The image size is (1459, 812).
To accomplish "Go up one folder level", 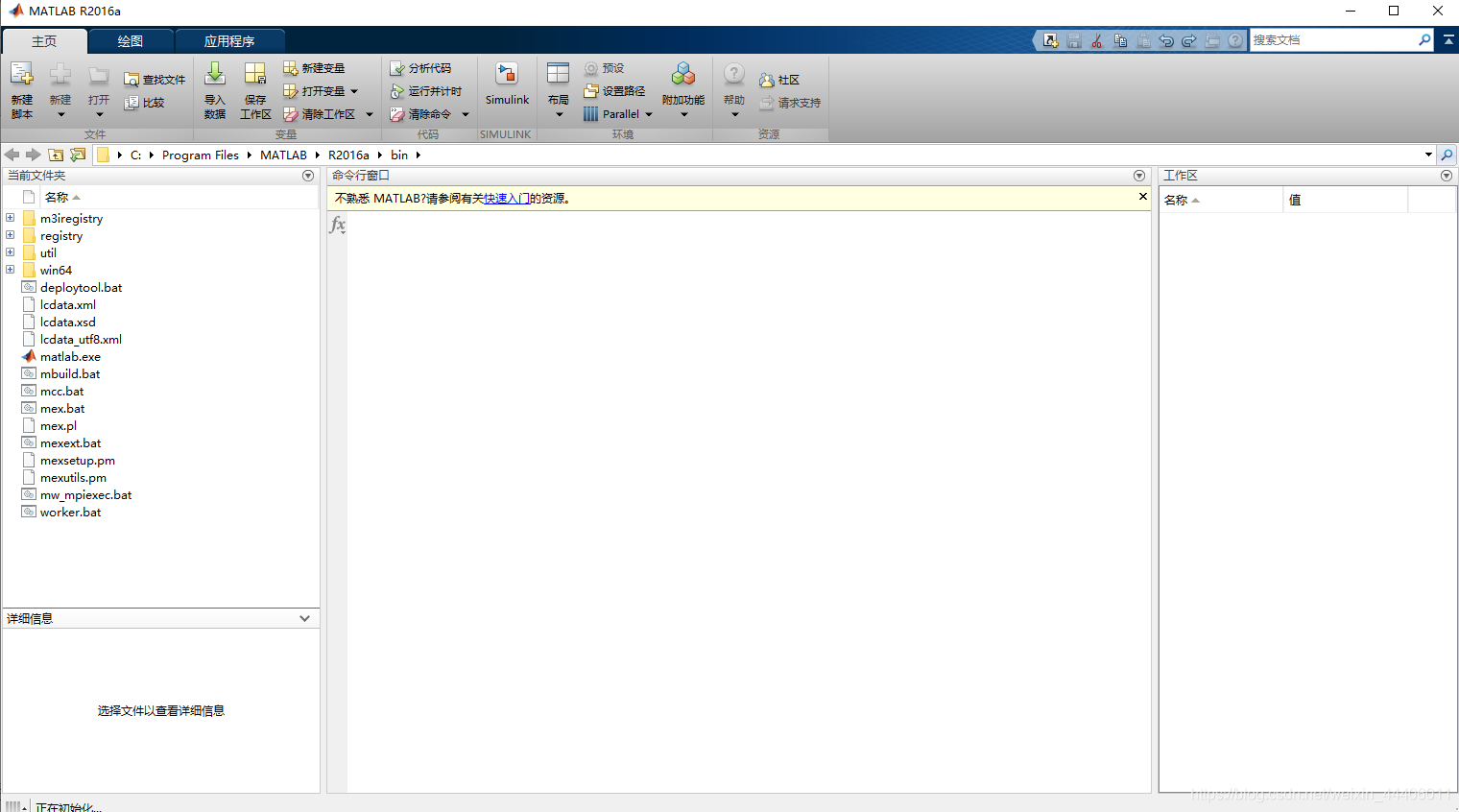I will (x=56, y=155).
